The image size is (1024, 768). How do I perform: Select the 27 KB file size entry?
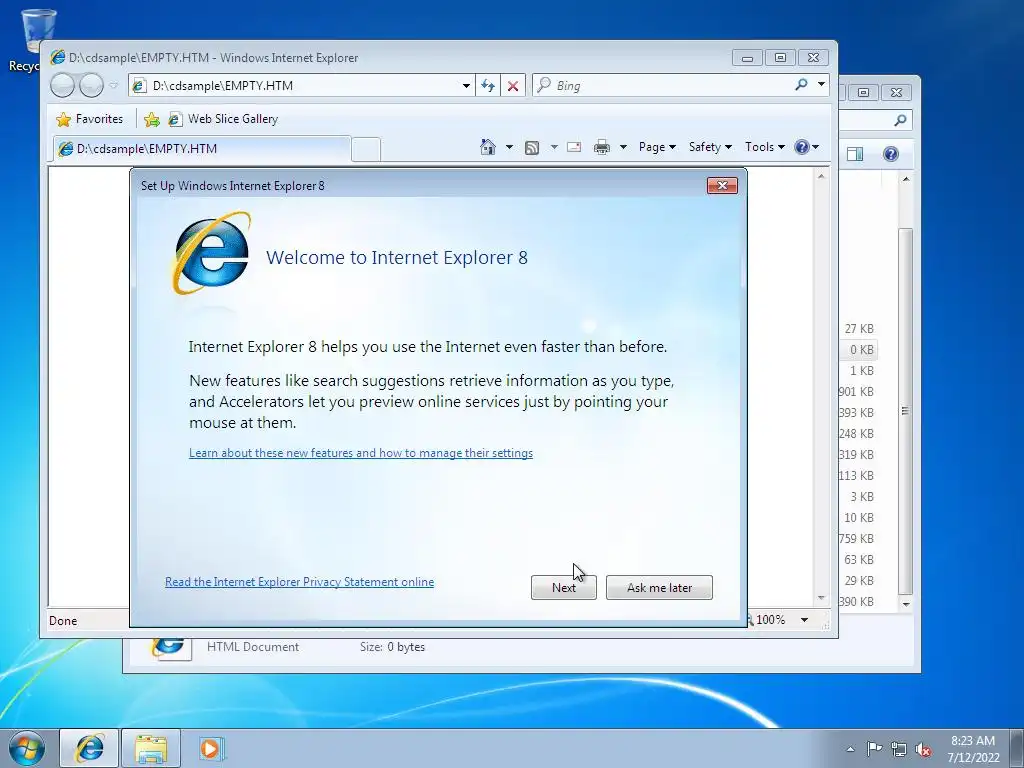pyautogui.click(x=858, y=328)
